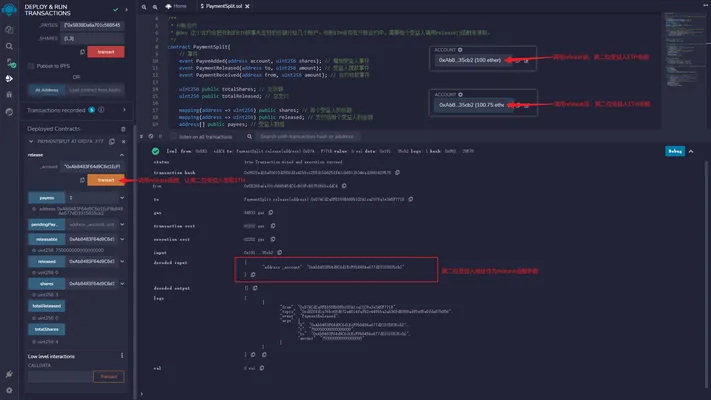This screenshot has width=711, height=400.
Task: Open the Solidity compiler sidebar icon
Action: pyautogui.click(x=10, y=63)
